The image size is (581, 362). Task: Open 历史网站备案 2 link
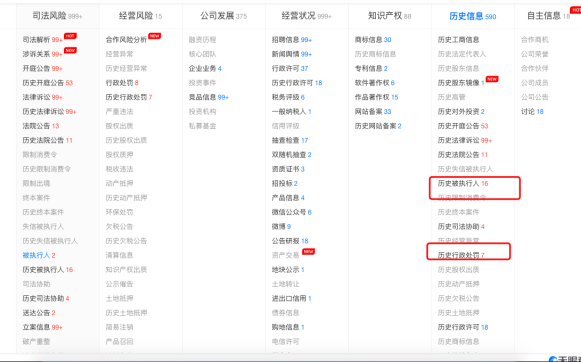pyautogui.click(x=378, y=126)
